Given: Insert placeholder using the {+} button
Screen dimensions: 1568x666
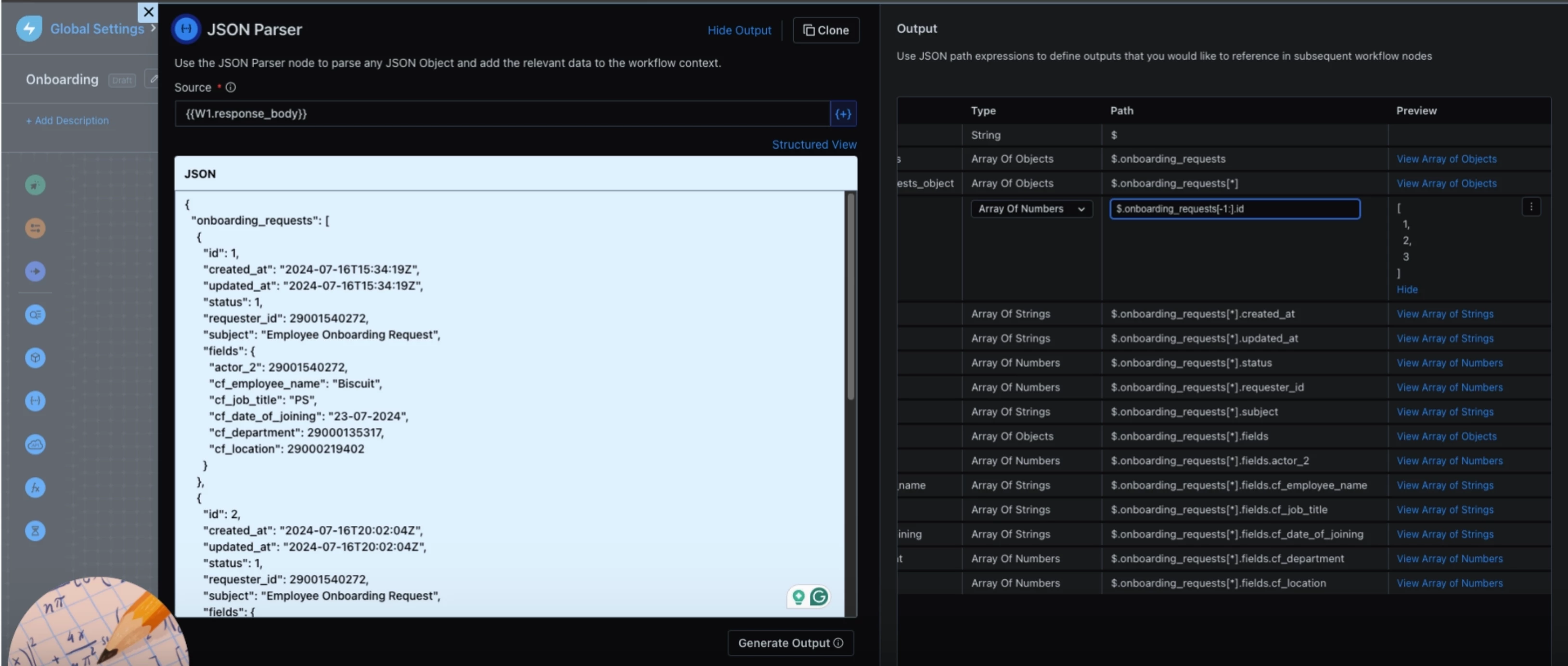Looking at the screenshot, I should point(843,113).
